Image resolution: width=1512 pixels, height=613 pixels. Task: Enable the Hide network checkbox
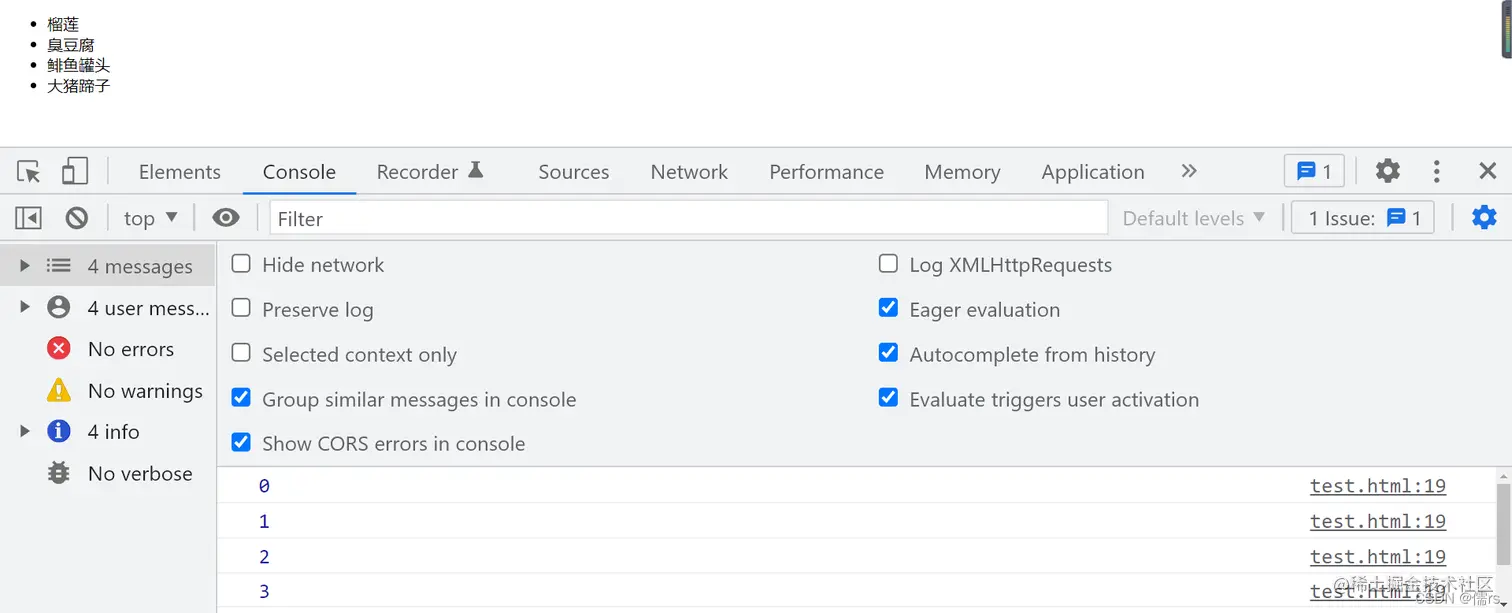[241, 264]
